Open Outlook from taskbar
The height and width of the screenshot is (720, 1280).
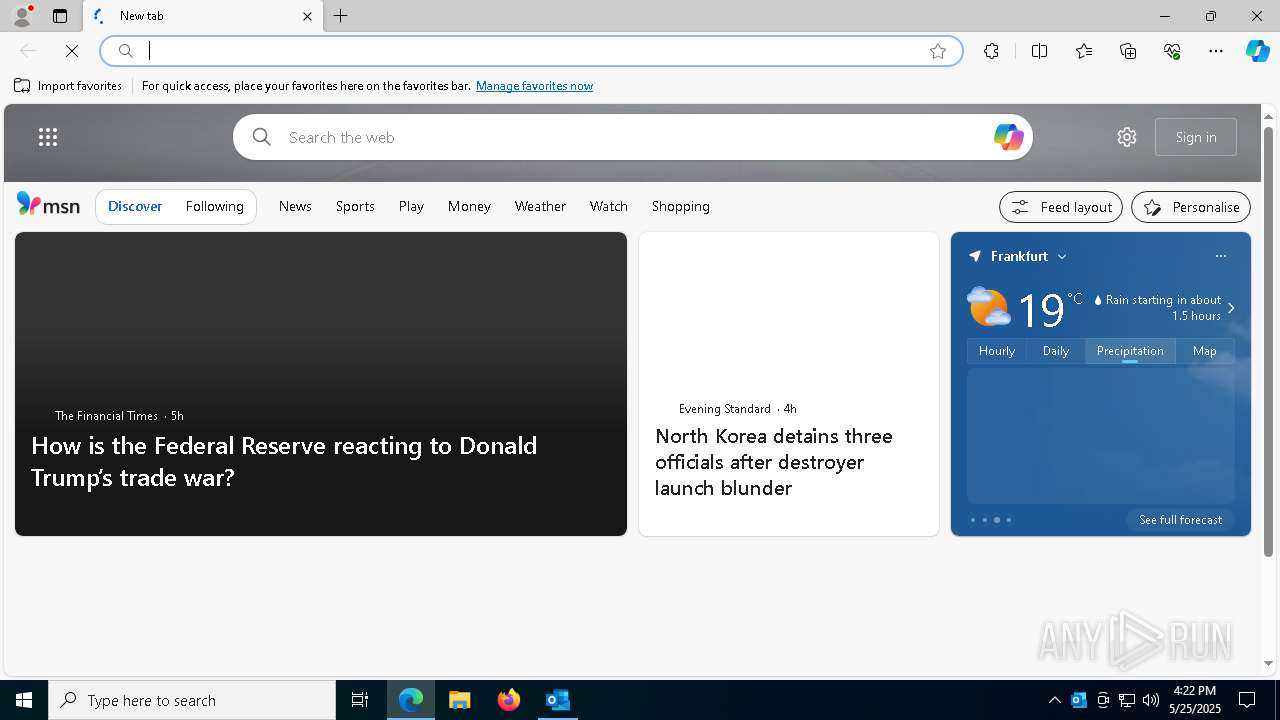tap(557, 700)
